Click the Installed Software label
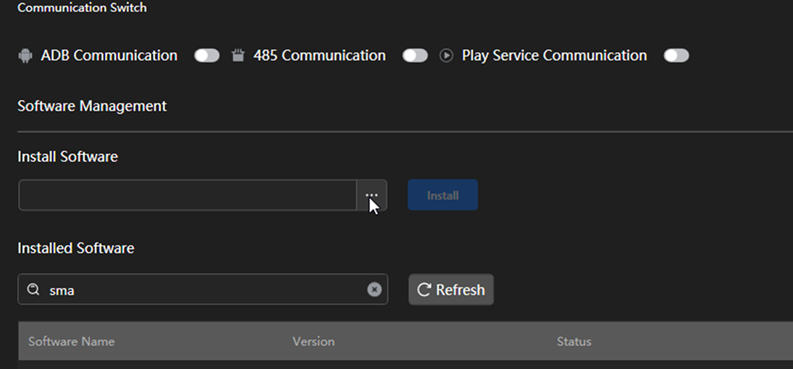The height and width of the screenshot is (369, 793). coord(76,248)
